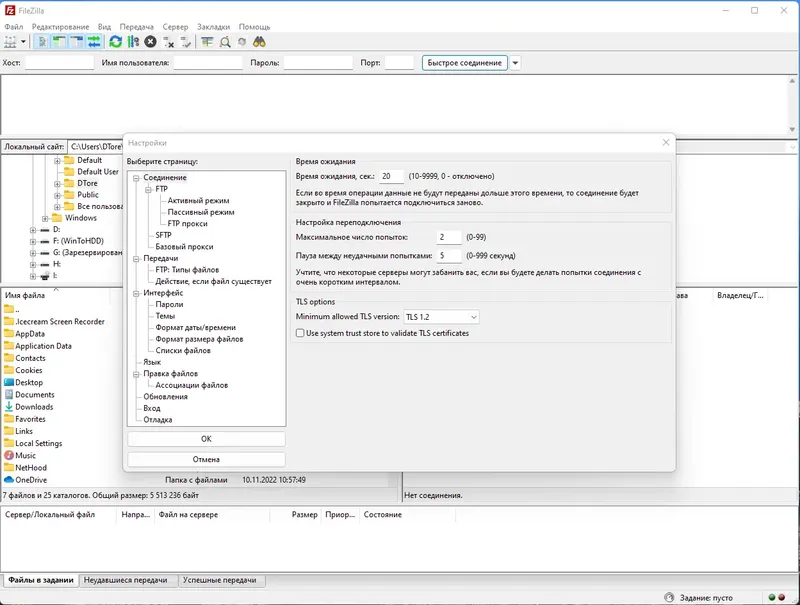Refresh file and folder lists icon
This screenshot has width=800, height=605.
(x=115, y=42)
